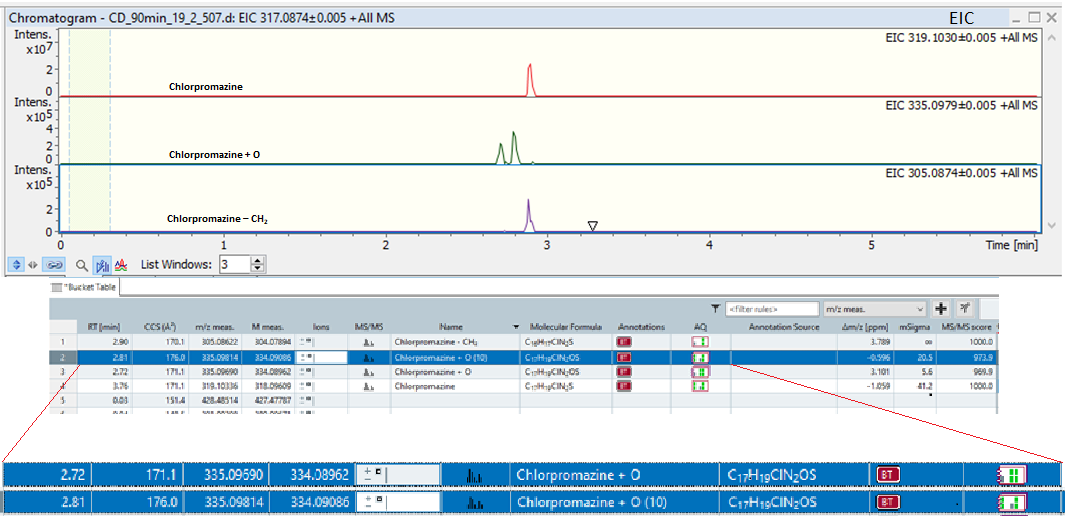Click the overlaid colored traces icon
The height and width of the screenshot is (517, 1065).
pyautogui.click(x=122, y=266)
